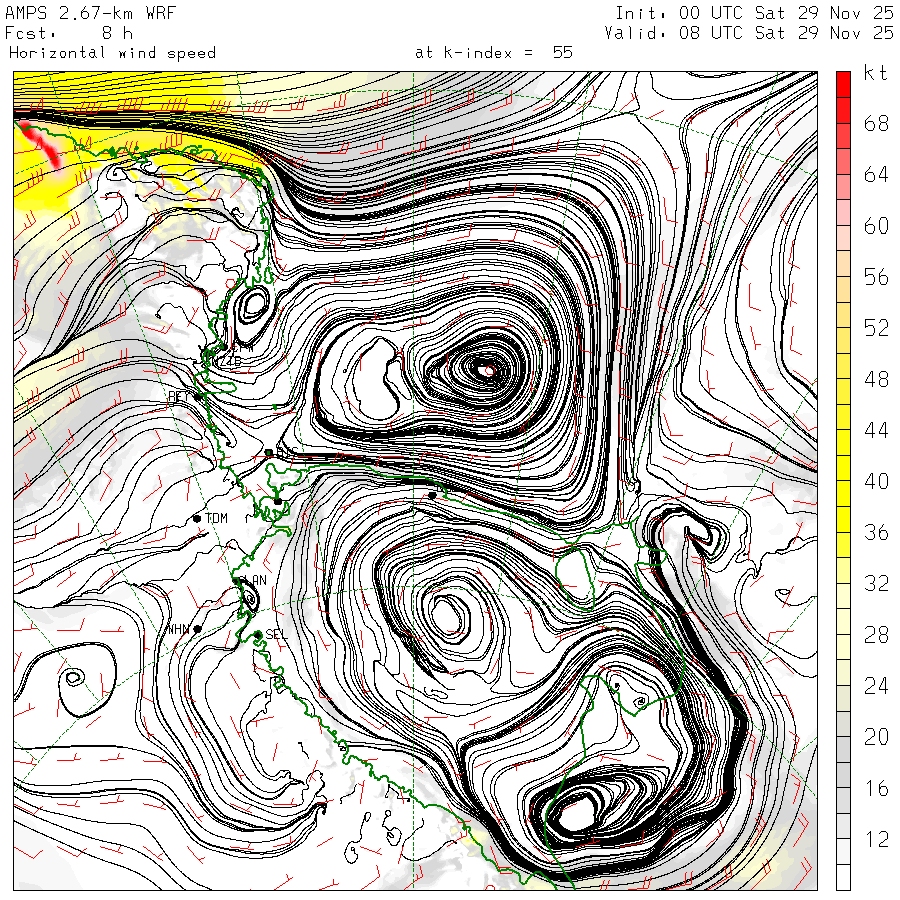Click the 'at k-index = 55' label
Image resolution: width=900 pixels, height=900 pixels.
click(x=493, y=52)
